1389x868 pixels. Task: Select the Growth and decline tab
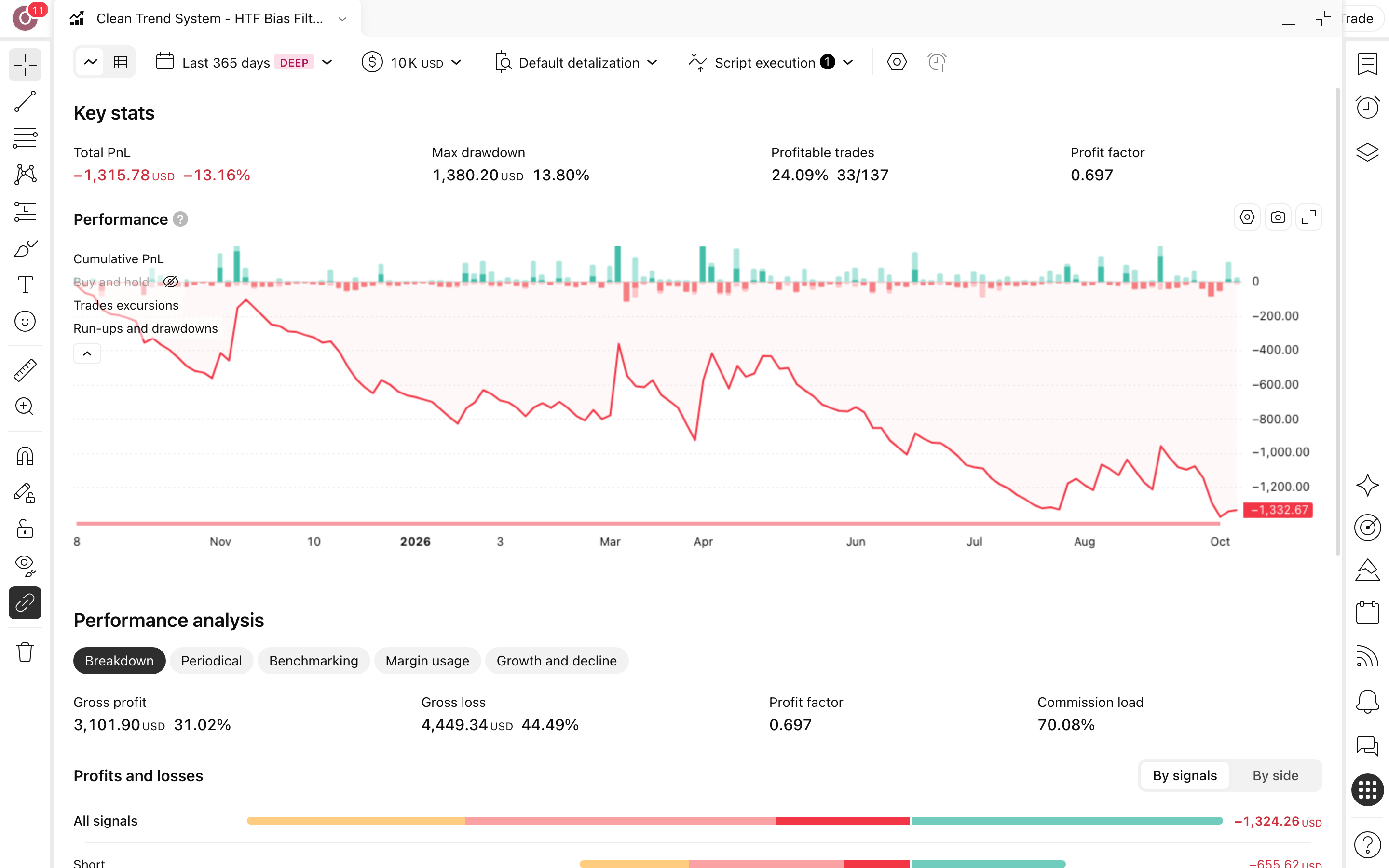click(556, 661)
